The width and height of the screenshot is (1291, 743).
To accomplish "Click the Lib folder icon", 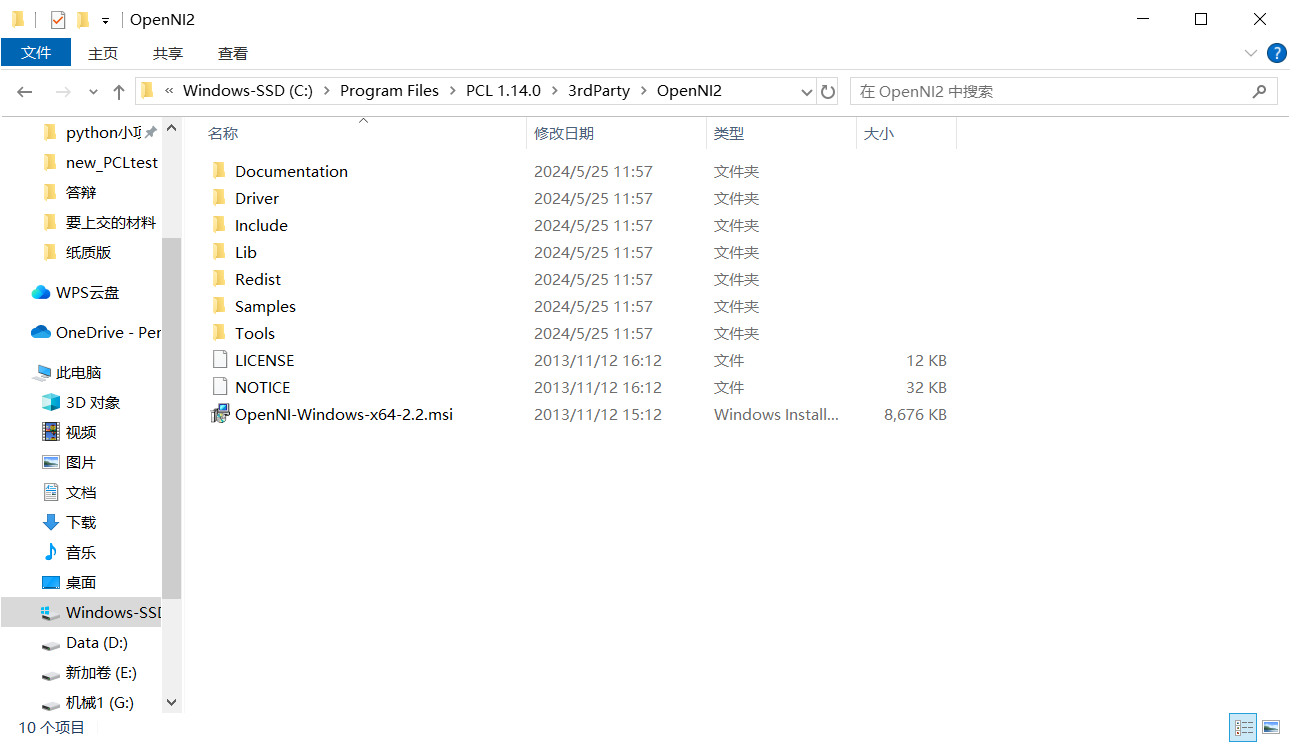I will click(220, 252).
